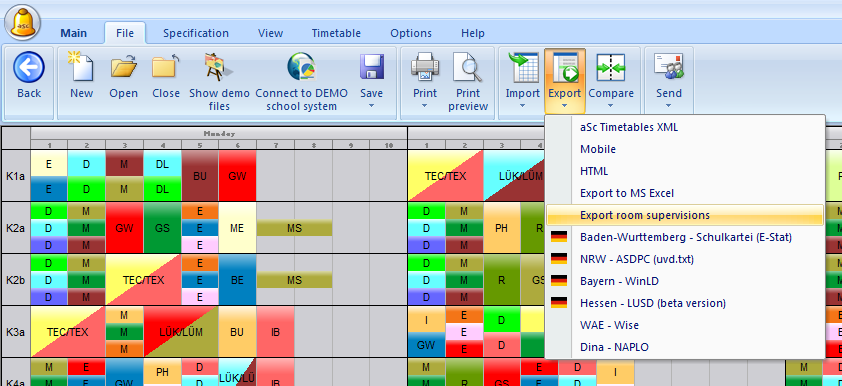Click the blue Back arrow icon
This screenshot has width=842, height=386.
[x=28, y=67]
